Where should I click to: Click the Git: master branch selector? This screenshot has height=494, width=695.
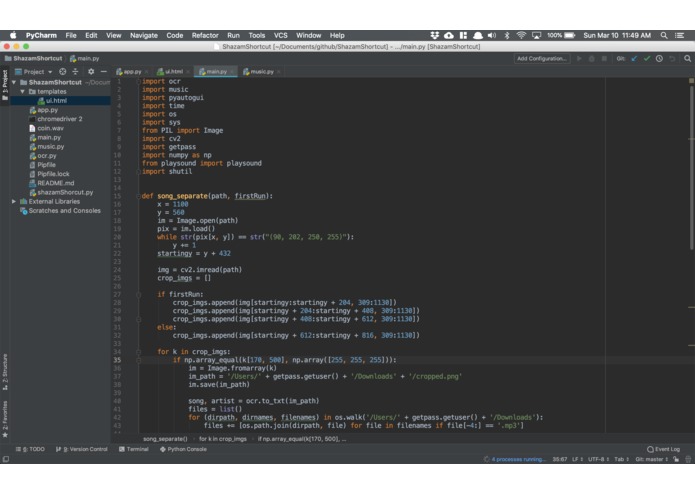[x=652, y=459]
